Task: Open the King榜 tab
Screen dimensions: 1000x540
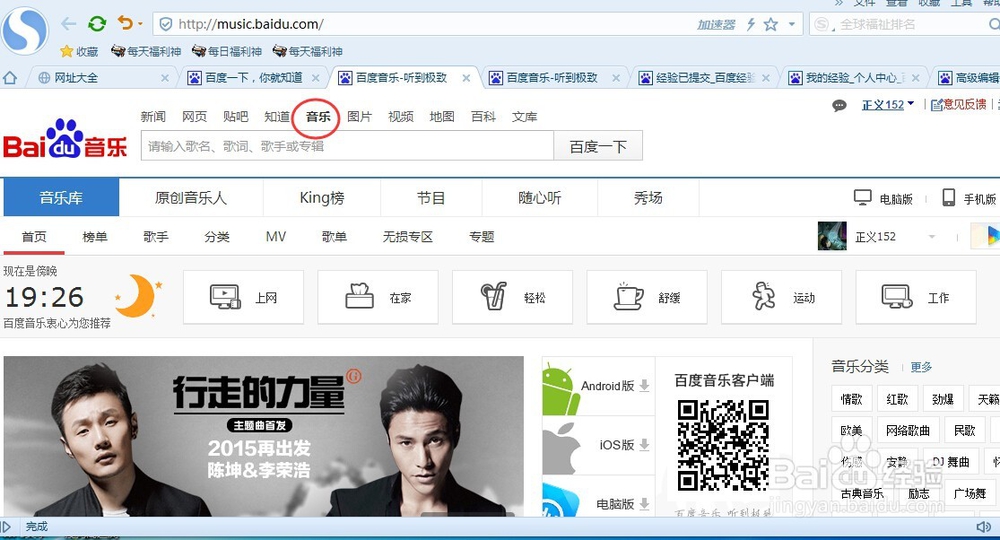Action: 322,198
